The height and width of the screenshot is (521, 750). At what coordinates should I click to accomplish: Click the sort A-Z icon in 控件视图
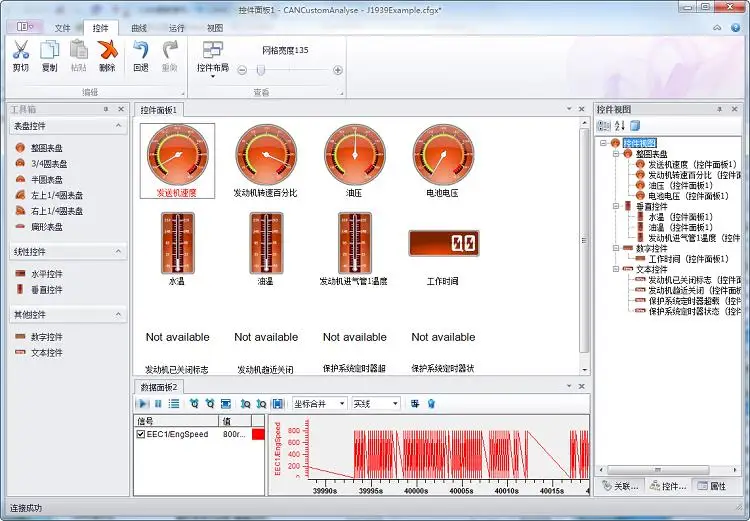(619, 126)
